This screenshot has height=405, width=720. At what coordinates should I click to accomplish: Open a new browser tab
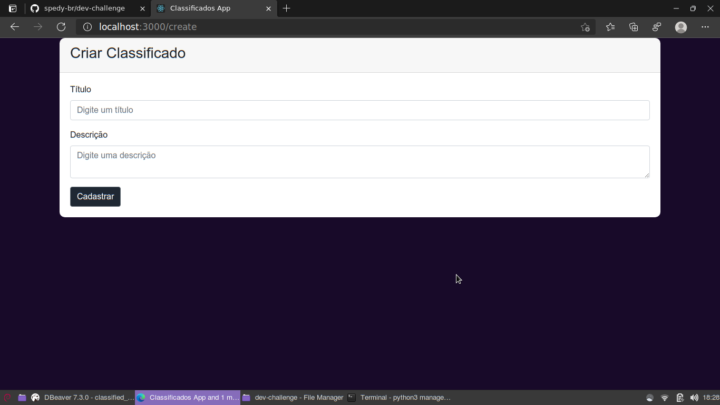pos(287,8)
